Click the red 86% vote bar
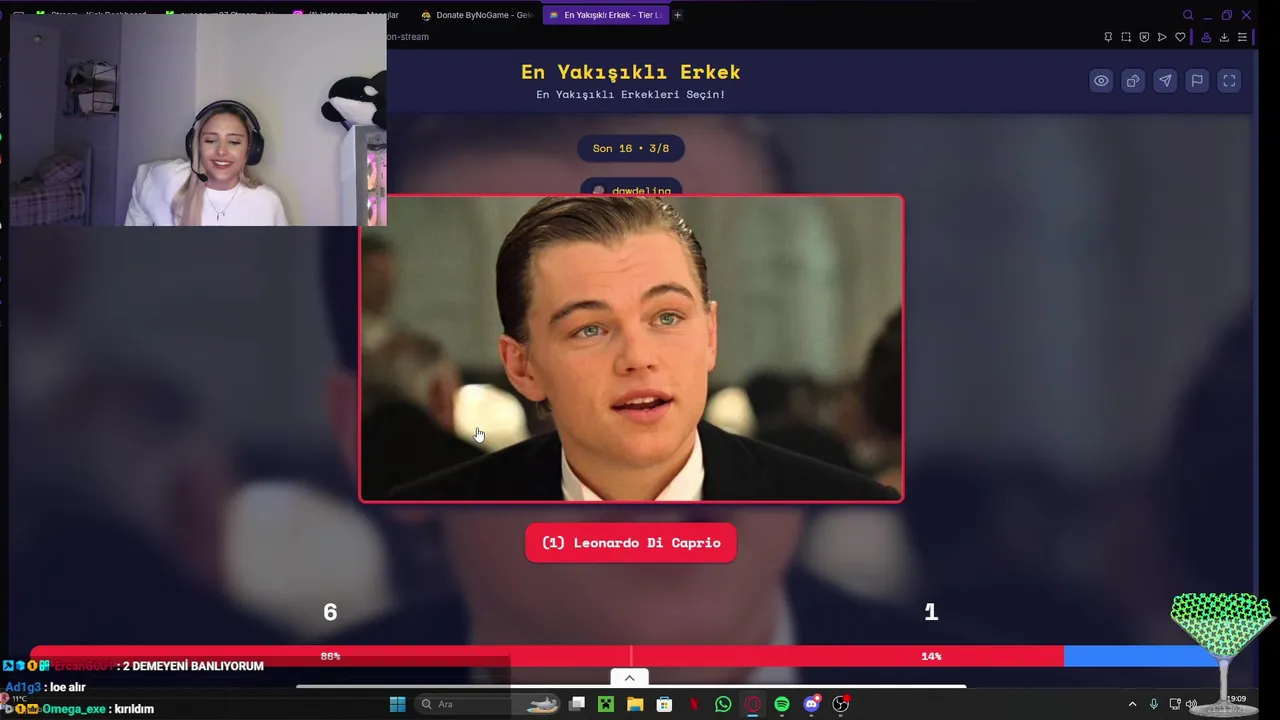The width and height of the screenshot is (1280, 720). [x=546, y=656]
